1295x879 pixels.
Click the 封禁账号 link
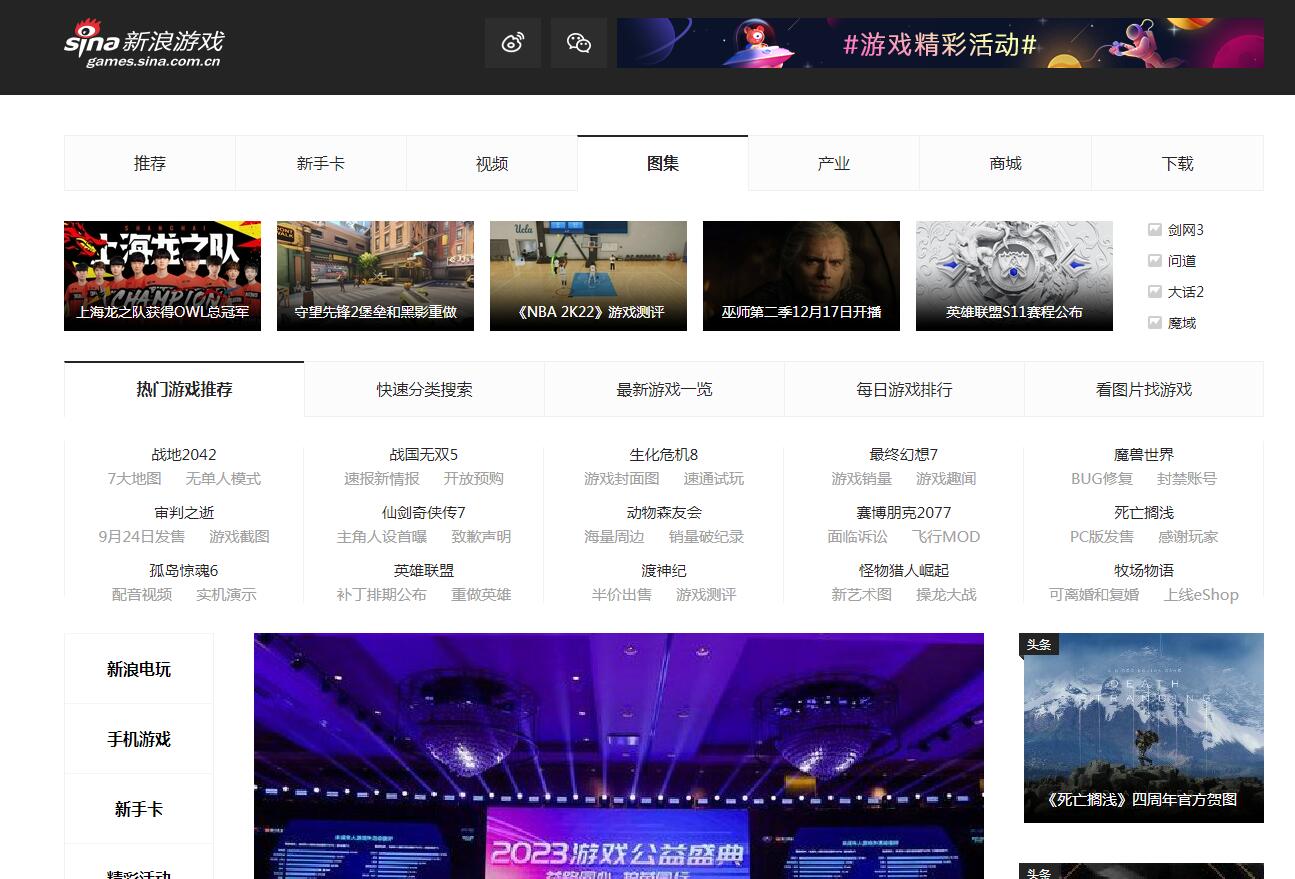tap(1187, 479)
